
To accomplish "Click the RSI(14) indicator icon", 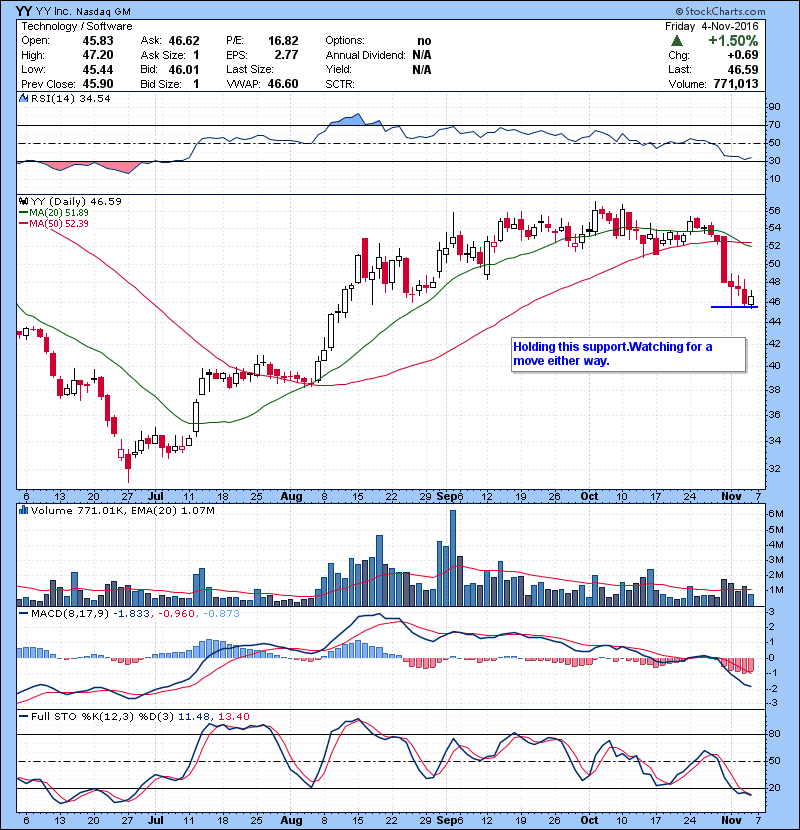I will tap(23, 98).
